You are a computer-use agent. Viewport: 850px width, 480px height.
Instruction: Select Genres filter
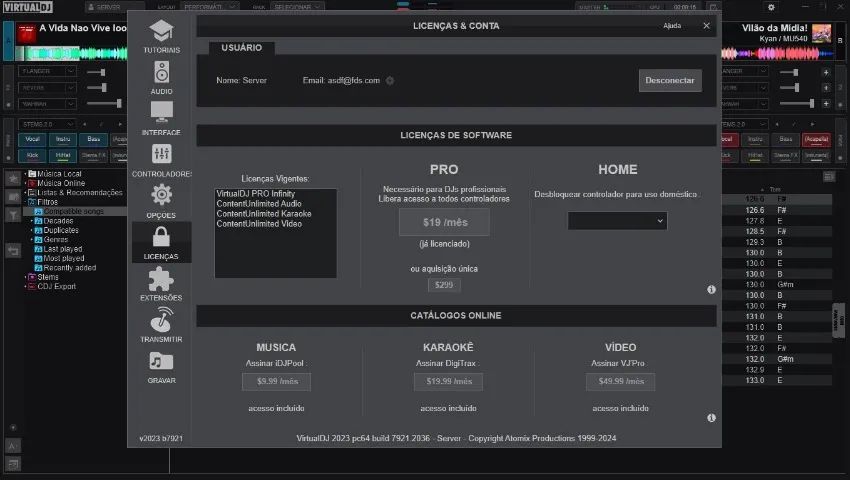coord(55,239)
